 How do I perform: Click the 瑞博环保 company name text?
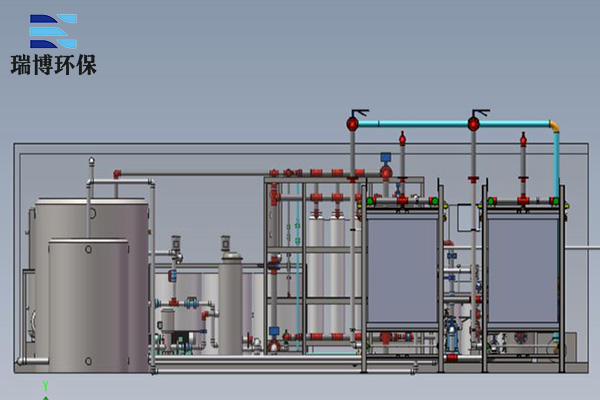60,66
